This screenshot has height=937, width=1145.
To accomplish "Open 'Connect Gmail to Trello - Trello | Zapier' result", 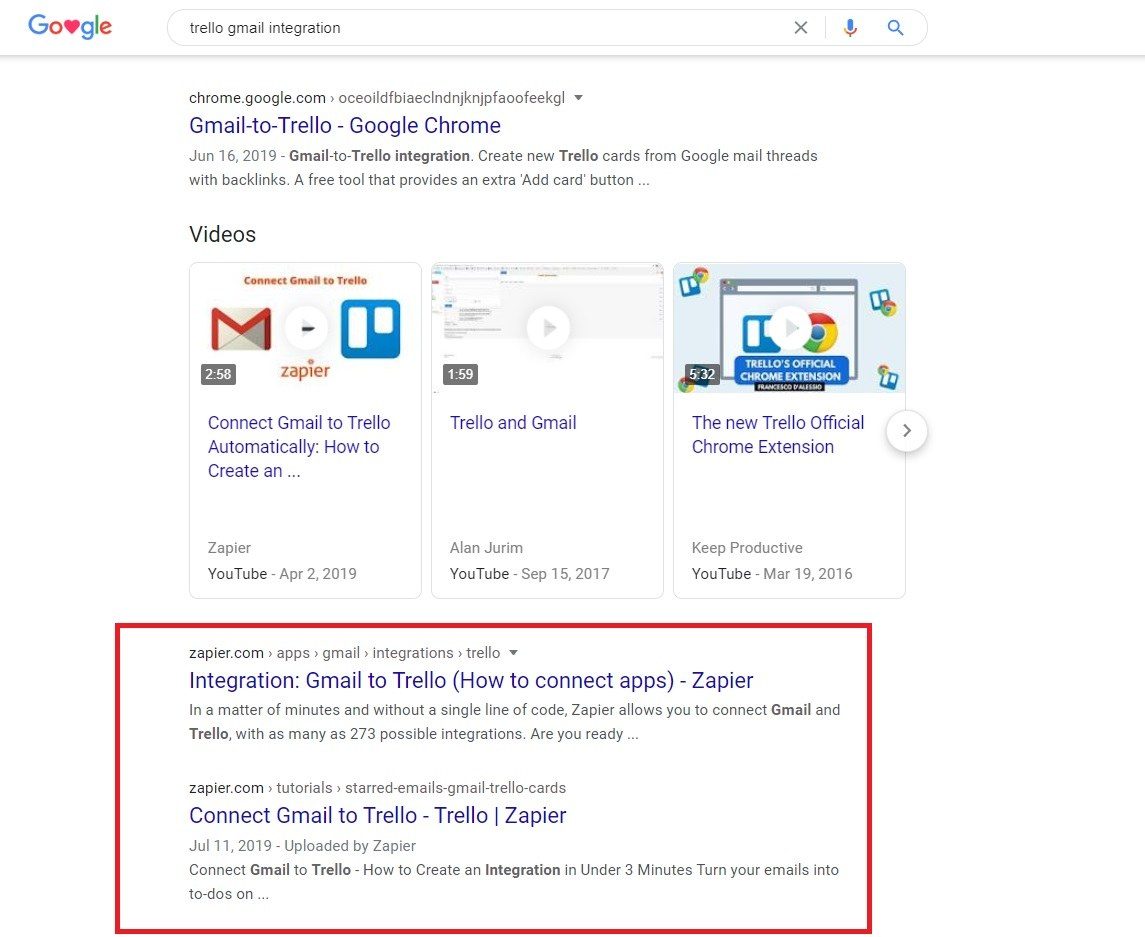I will (378, 816).
